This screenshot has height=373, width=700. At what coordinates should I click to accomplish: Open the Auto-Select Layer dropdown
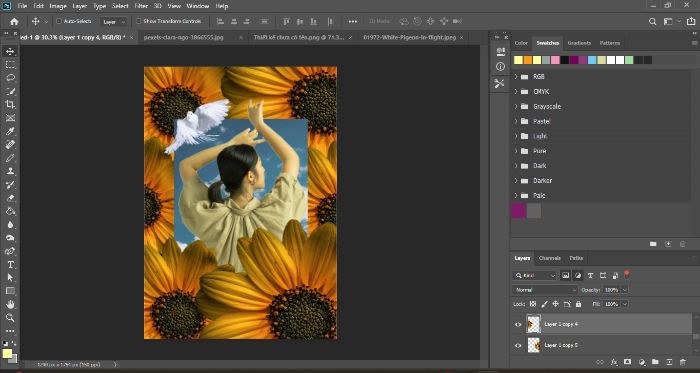113,22
